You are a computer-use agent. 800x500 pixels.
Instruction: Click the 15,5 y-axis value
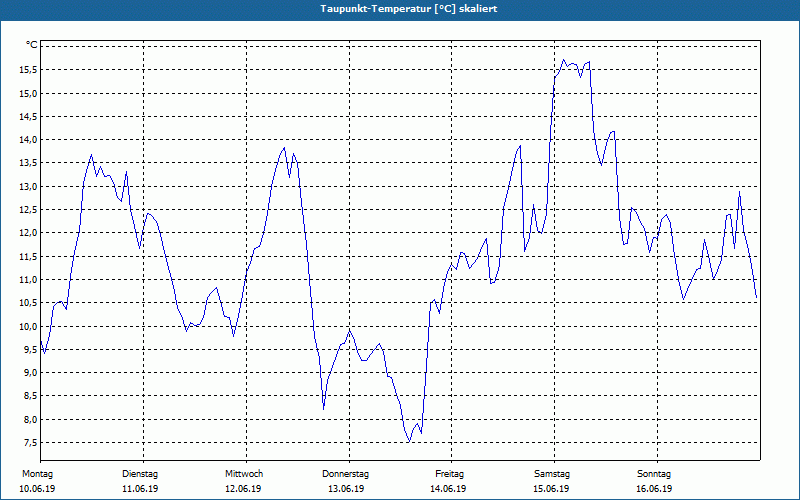pyautogui.click(x=28, y=70)
